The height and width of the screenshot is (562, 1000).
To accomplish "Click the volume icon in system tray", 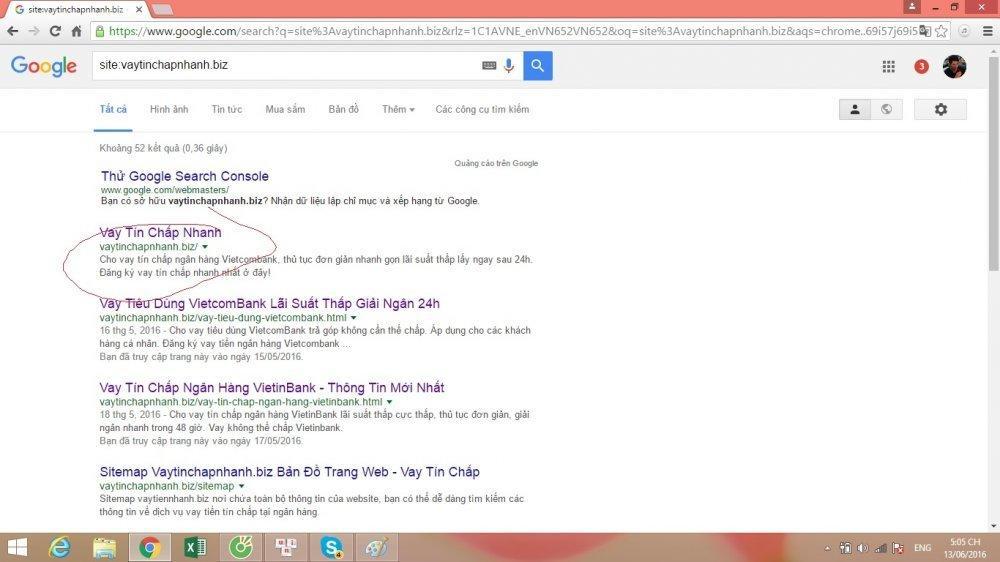I will pos(862,548).
